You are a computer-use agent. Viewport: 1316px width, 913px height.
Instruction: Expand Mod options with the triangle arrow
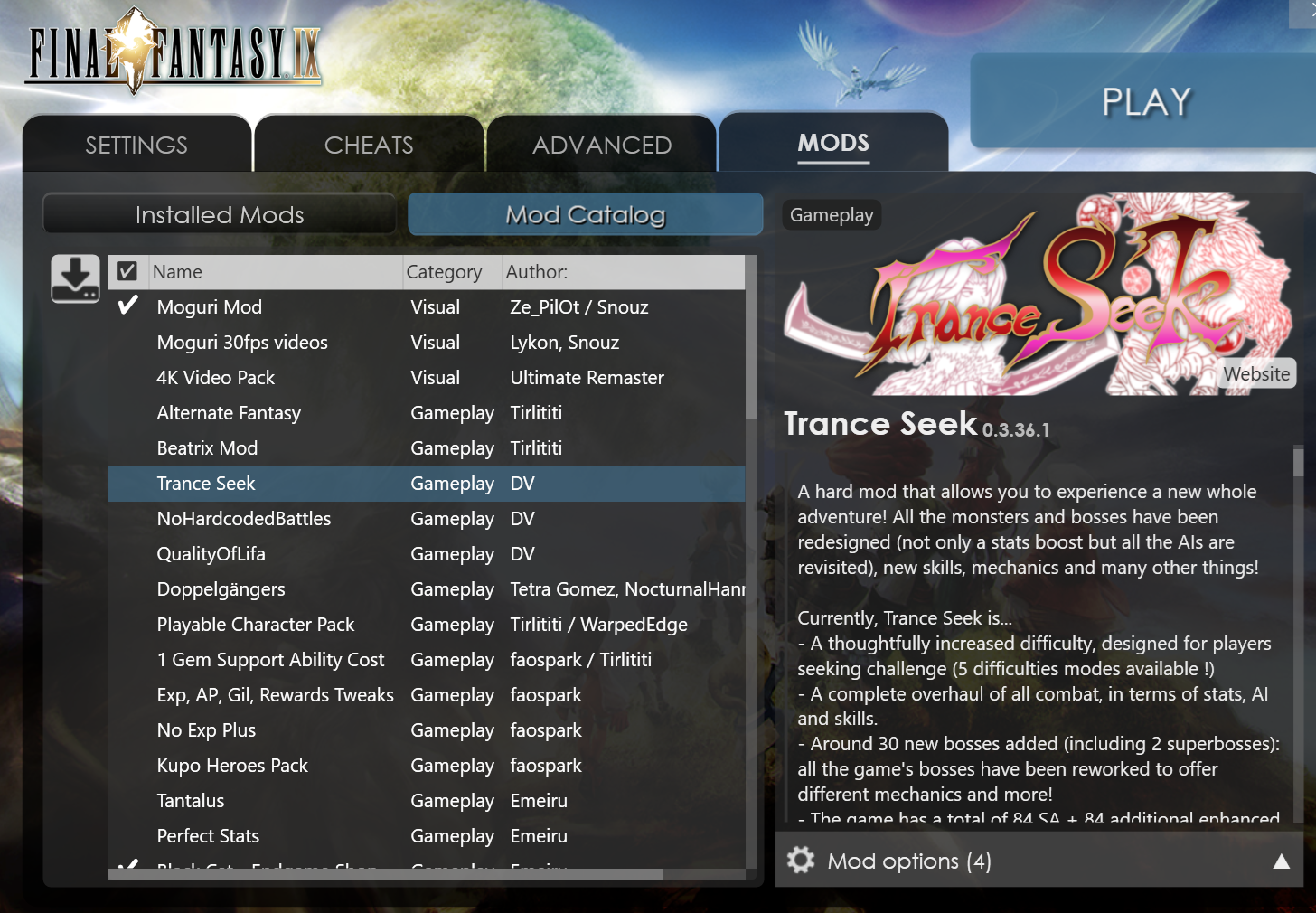pyautogui.click(x=1282, y=861)
